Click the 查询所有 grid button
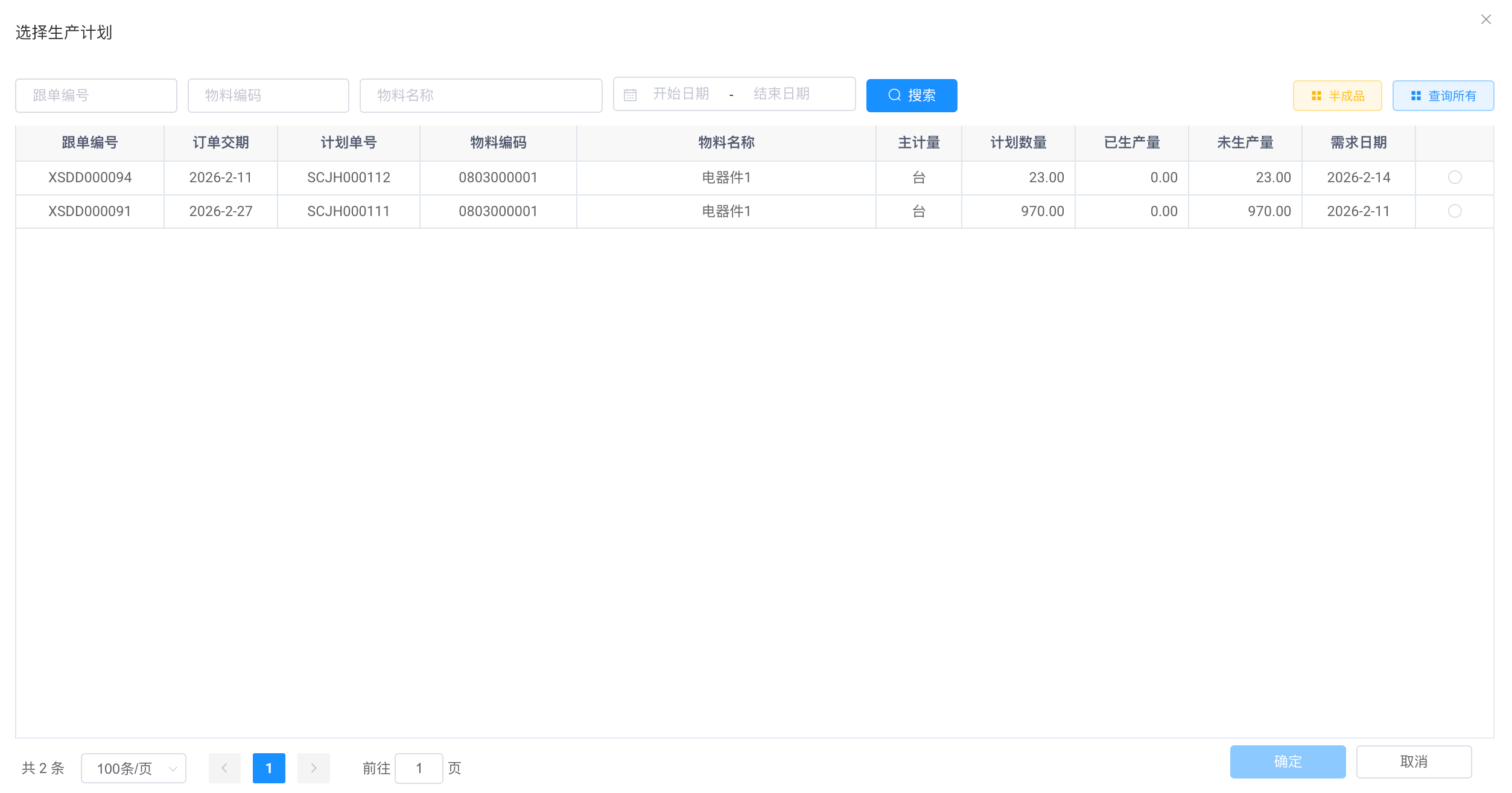This screenshot has height=793, width=1512. pyautogui.click(x=1442, y=96)
